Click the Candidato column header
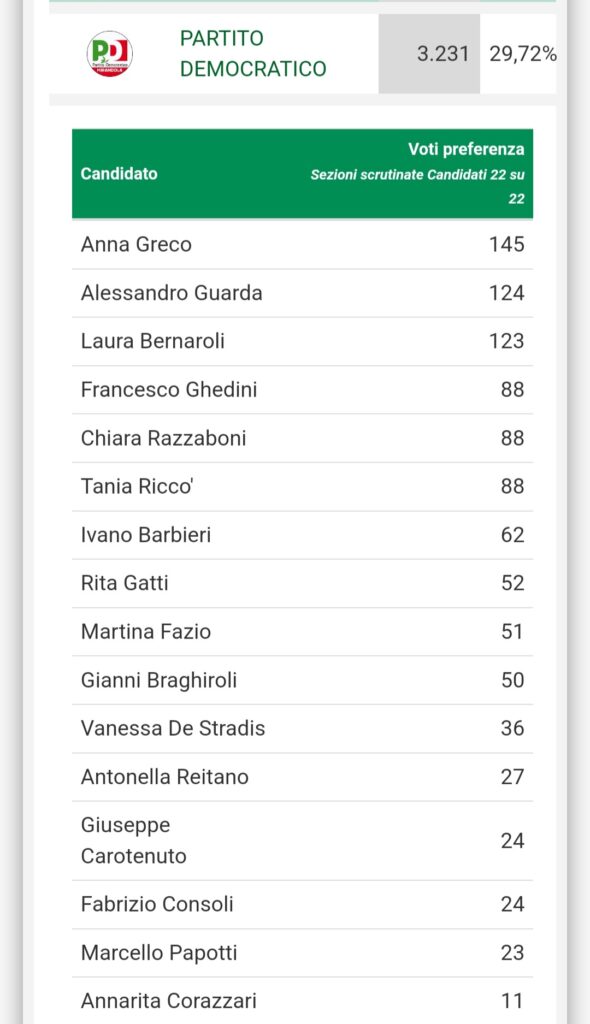Viewport: 590px width, 1024px height. coord(119,174)
